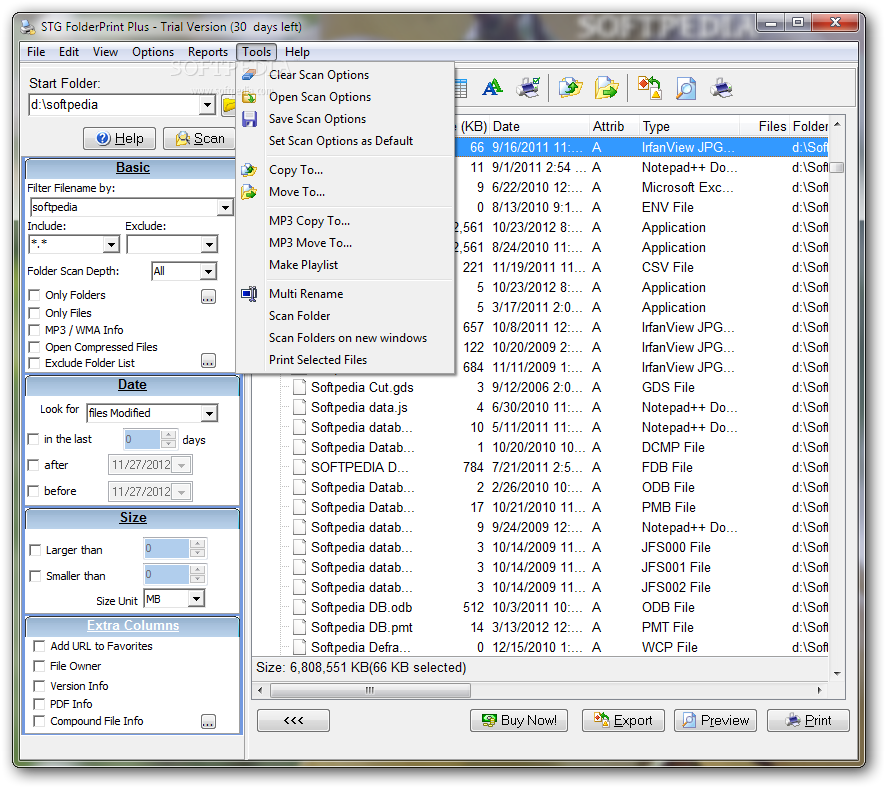Click the icon next to Copy To...

[x=249, y=169]
